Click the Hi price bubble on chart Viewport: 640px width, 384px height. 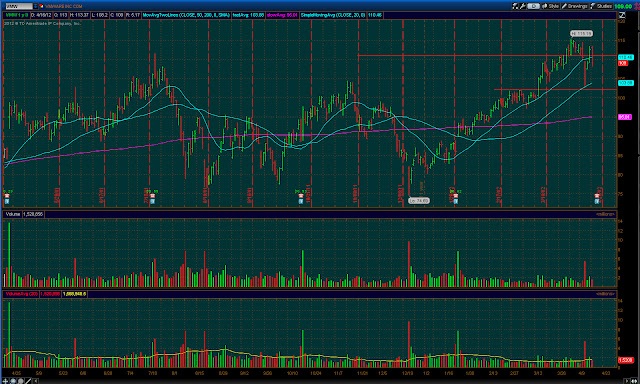coord(581,33)
